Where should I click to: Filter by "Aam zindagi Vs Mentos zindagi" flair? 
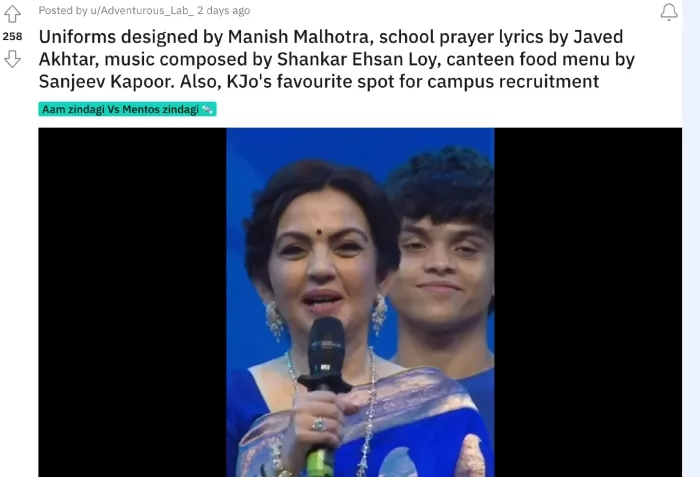pos(127,109)
